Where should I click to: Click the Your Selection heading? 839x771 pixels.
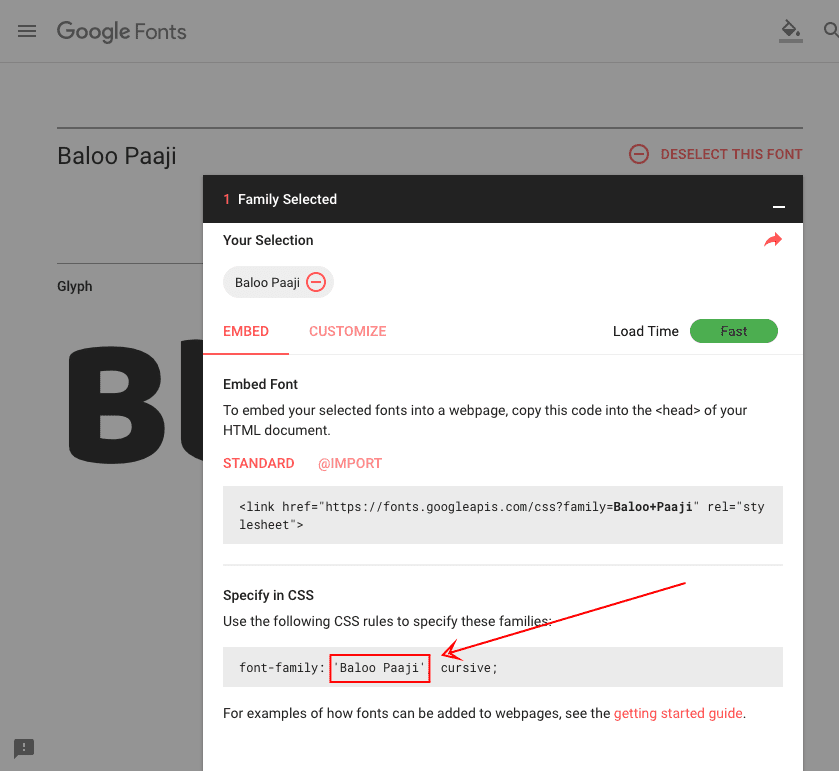coord(268,240)
